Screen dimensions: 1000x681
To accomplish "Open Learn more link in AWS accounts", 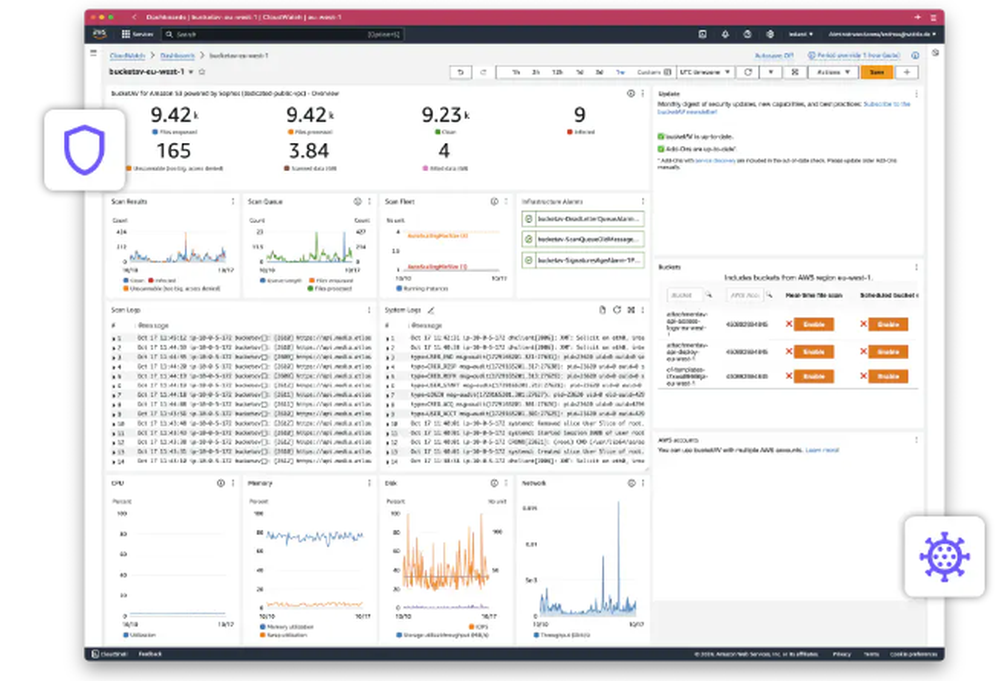I will 822,450.
